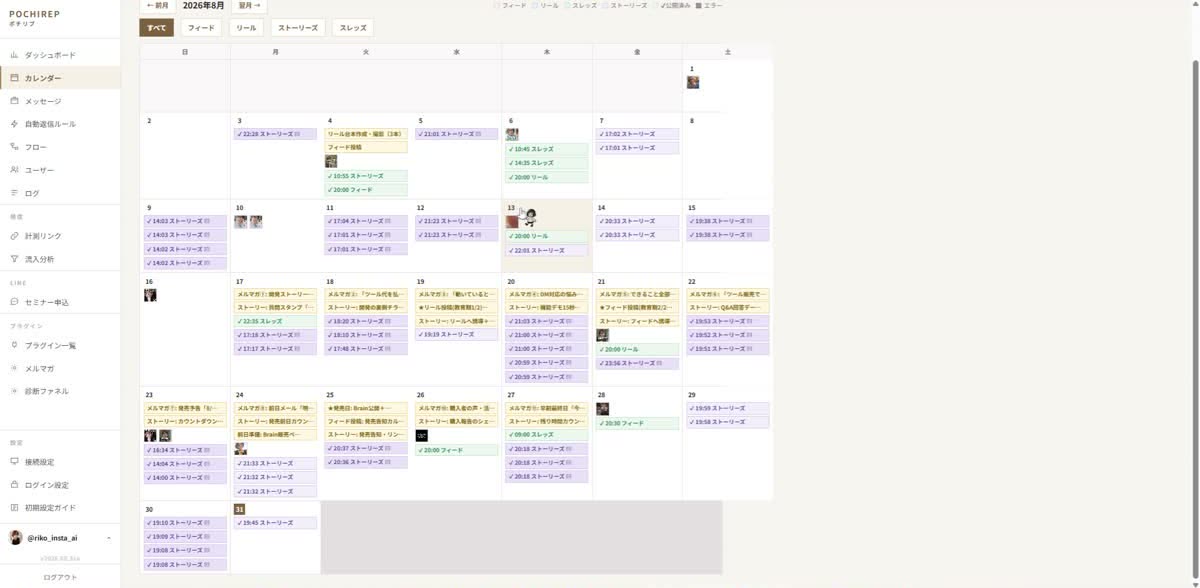Open the post thumbnail on August 1
Viewport: 1200px width, 588px height.
[693, 82]
